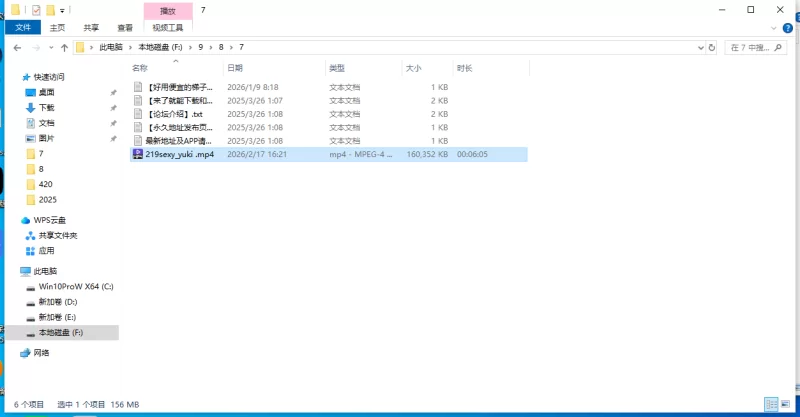Refresh the current folder view
800x417 pixels.
[x=712, y=47]
